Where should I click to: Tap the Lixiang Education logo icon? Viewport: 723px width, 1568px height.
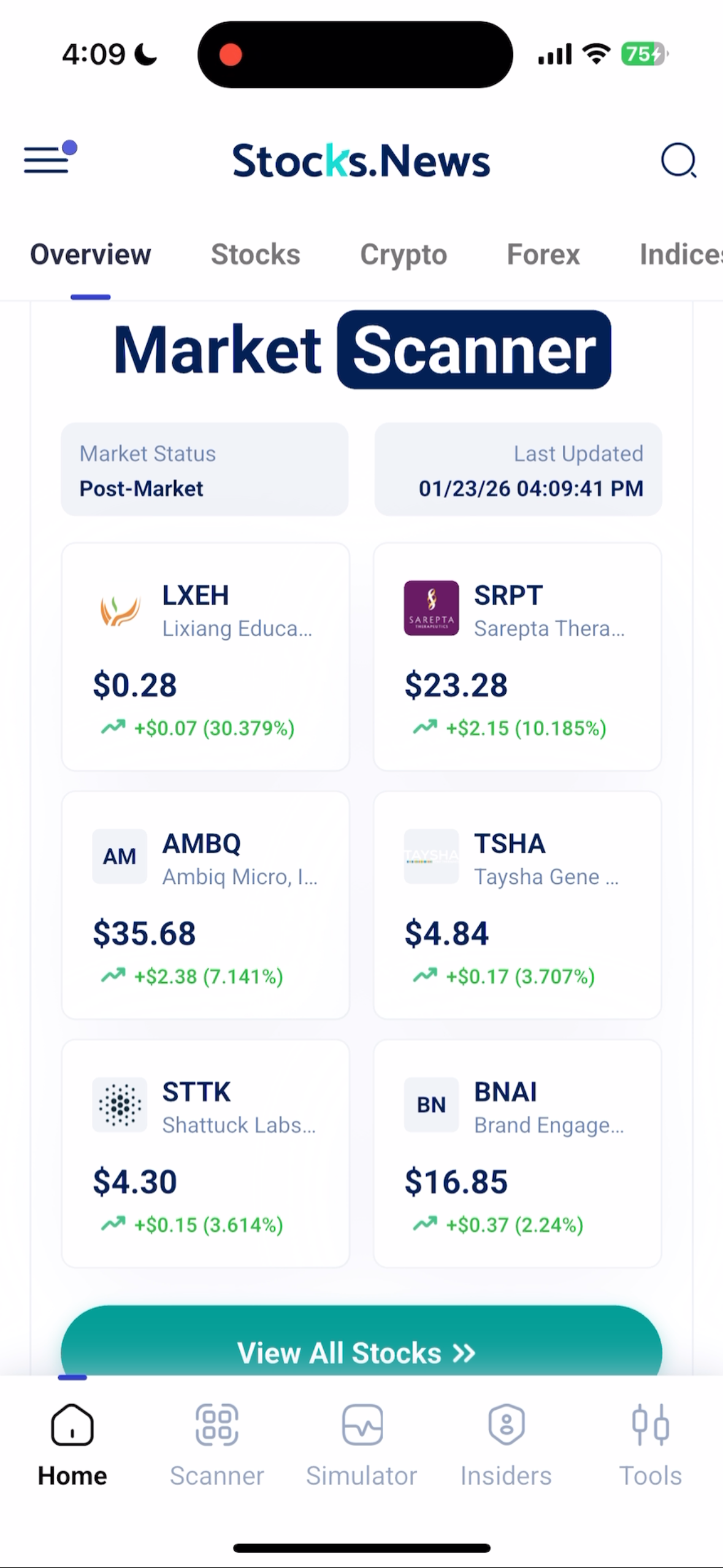pyautogui.click(x=120, y=609)
